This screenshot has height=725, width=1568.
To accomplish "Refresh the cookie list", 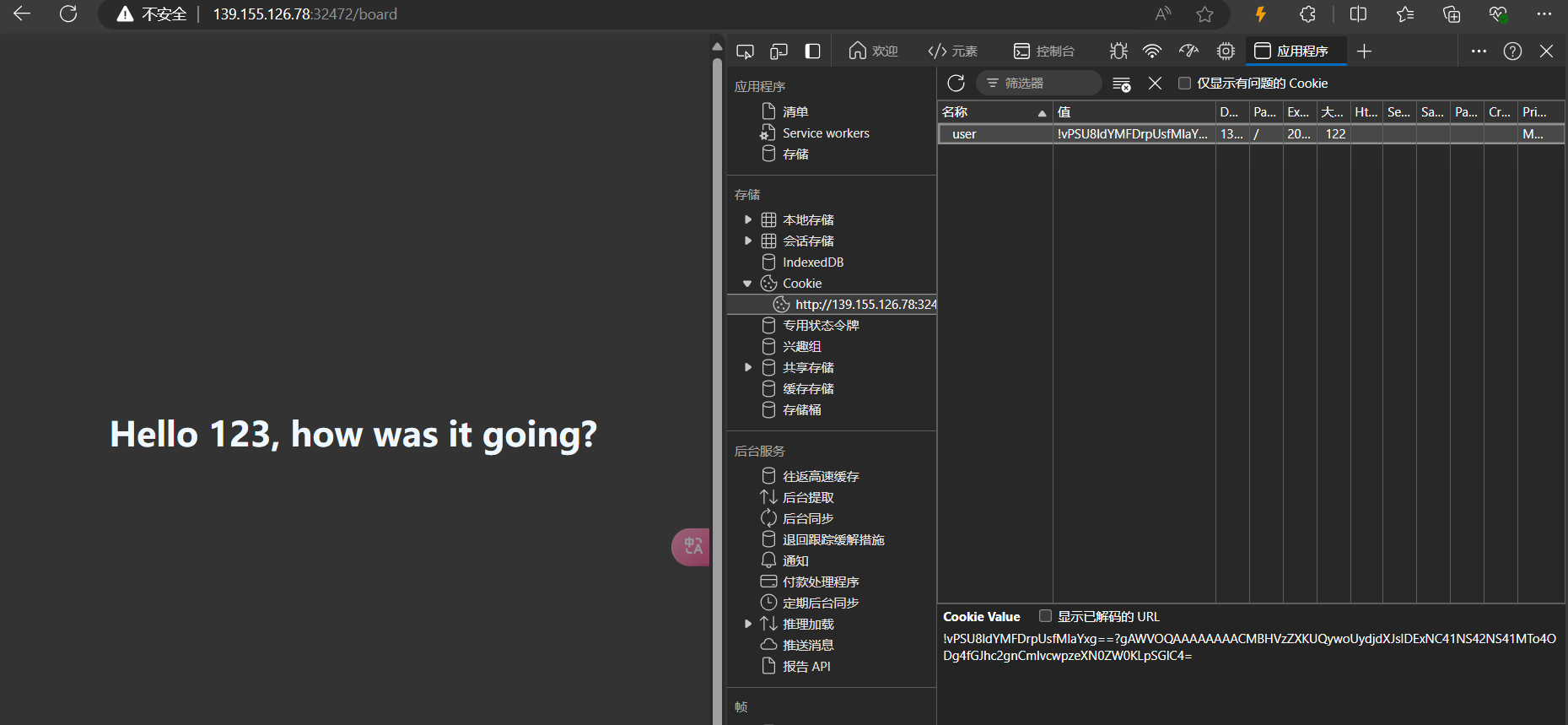I will (956, 83).
